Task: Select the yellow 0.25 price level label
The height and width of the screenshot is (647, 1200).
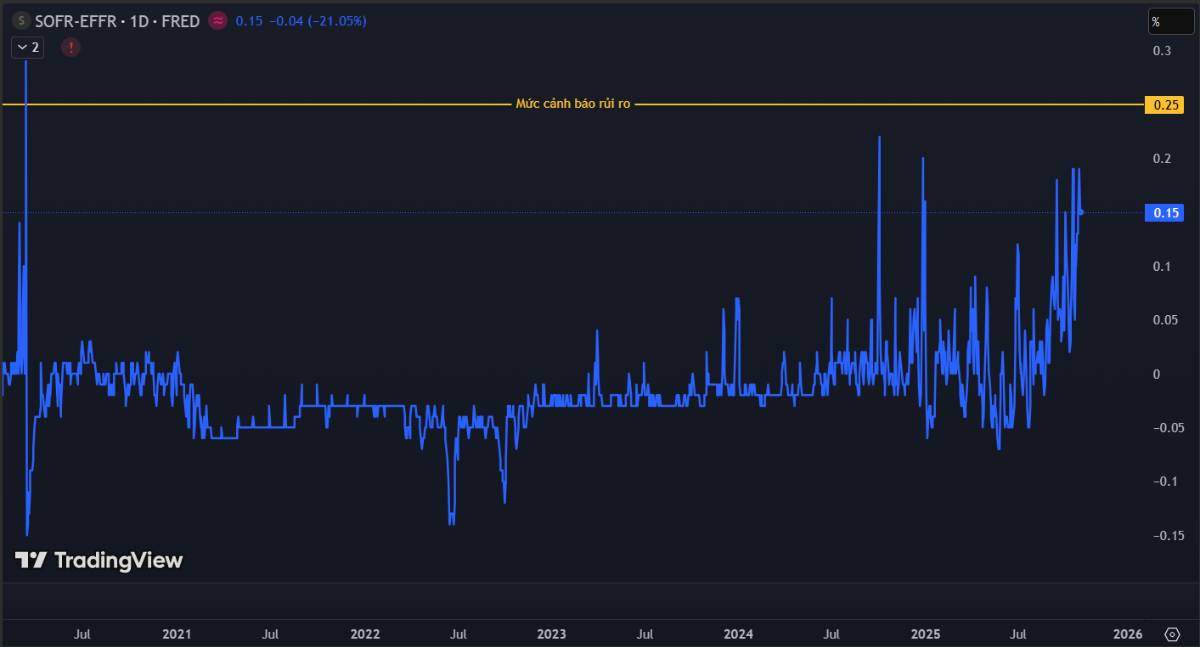Action: [x=1166, y=104]
